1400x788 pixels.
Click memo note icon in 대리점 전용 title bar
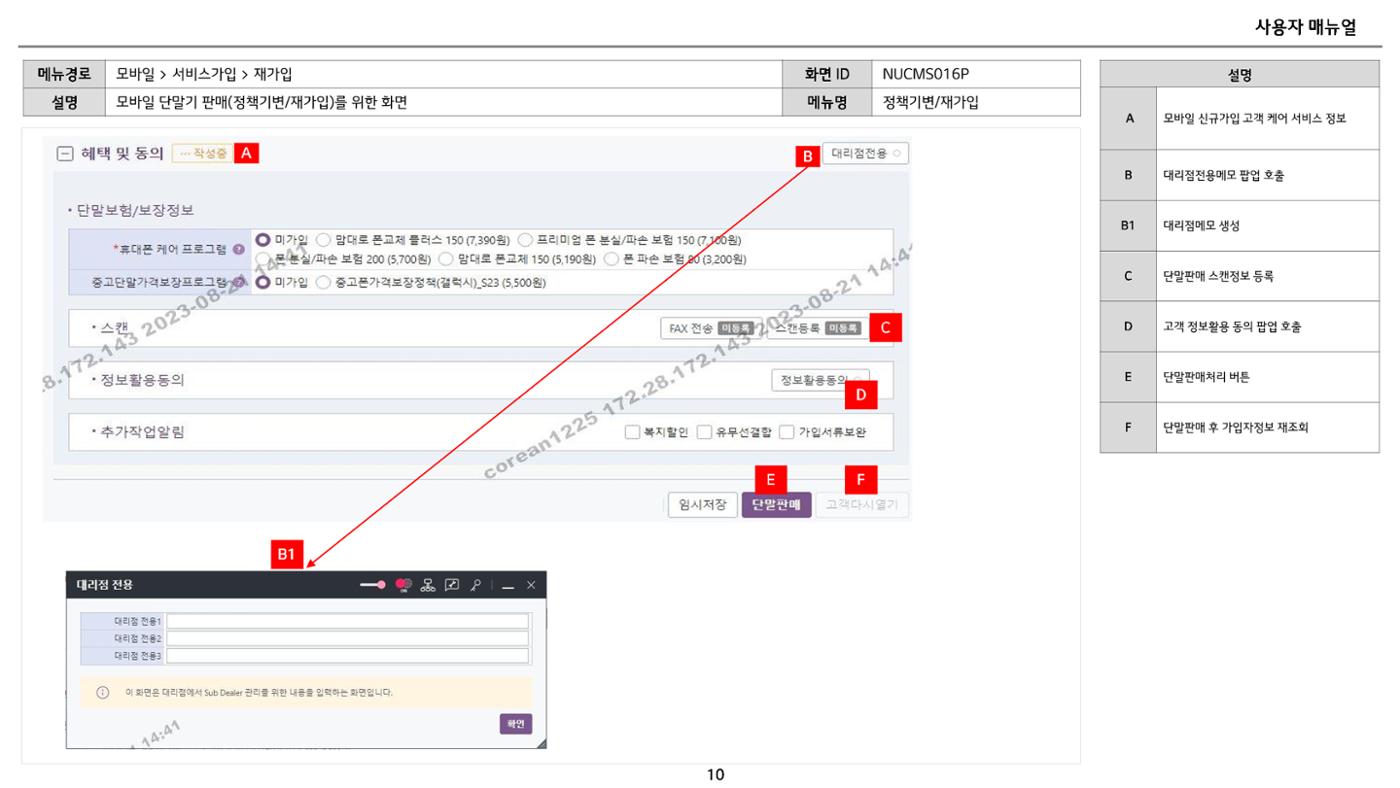(453, 585)
